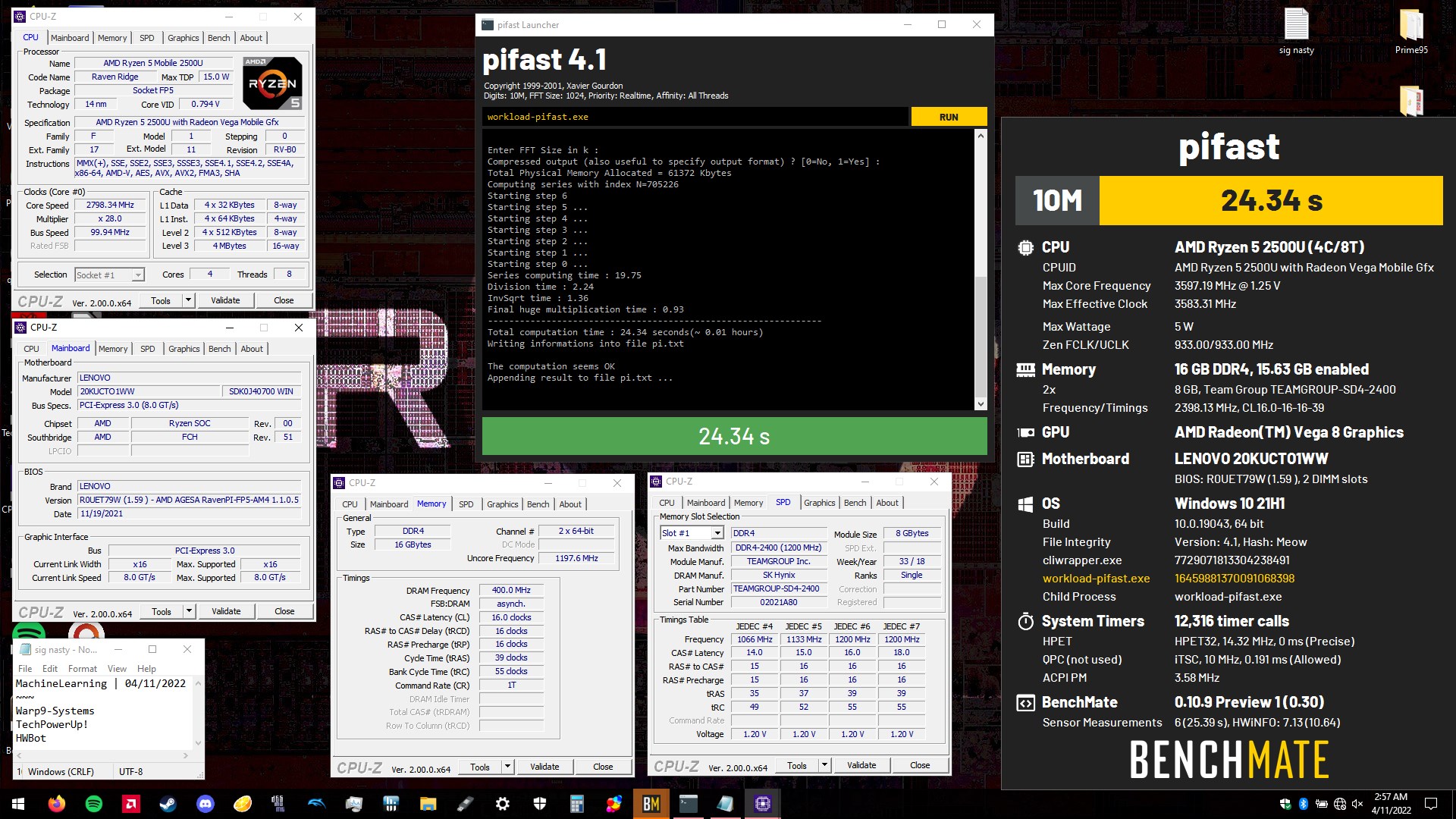Screen dimensions: 1456x819
Task: Open Windows Security shield in taskbar
Action: pos(540,804)
